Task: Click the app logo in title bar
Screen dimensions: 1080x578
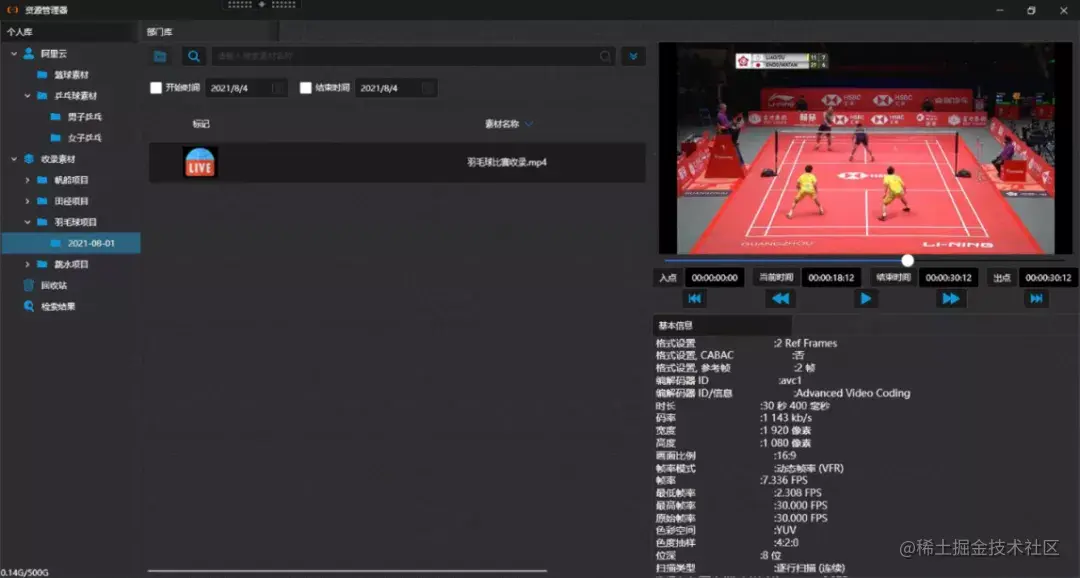Action: coord(12,10)
